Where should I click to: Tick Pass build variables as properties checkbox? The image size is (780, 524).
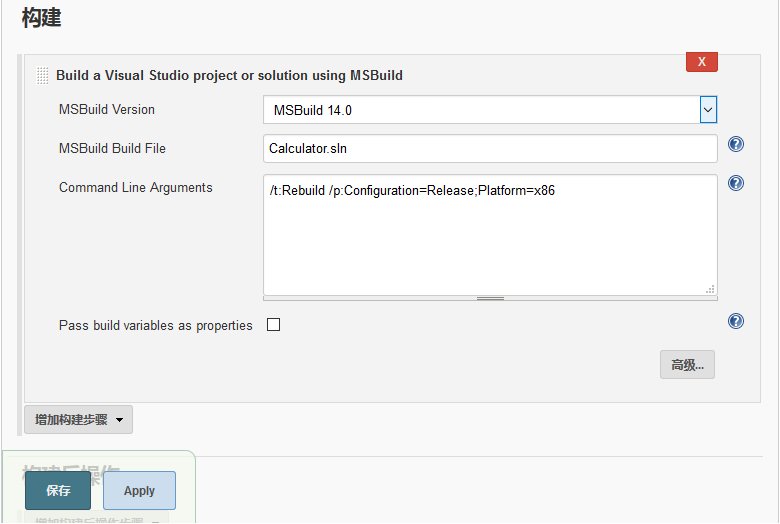click(x=274, y=324)
